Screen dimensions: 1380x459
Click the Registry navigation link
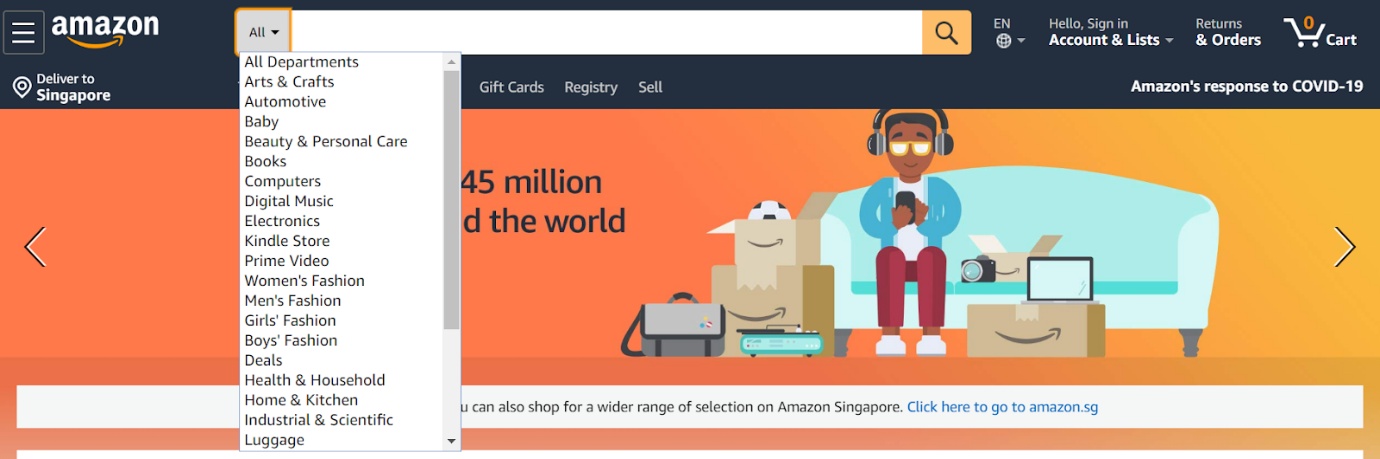[591, 87]
